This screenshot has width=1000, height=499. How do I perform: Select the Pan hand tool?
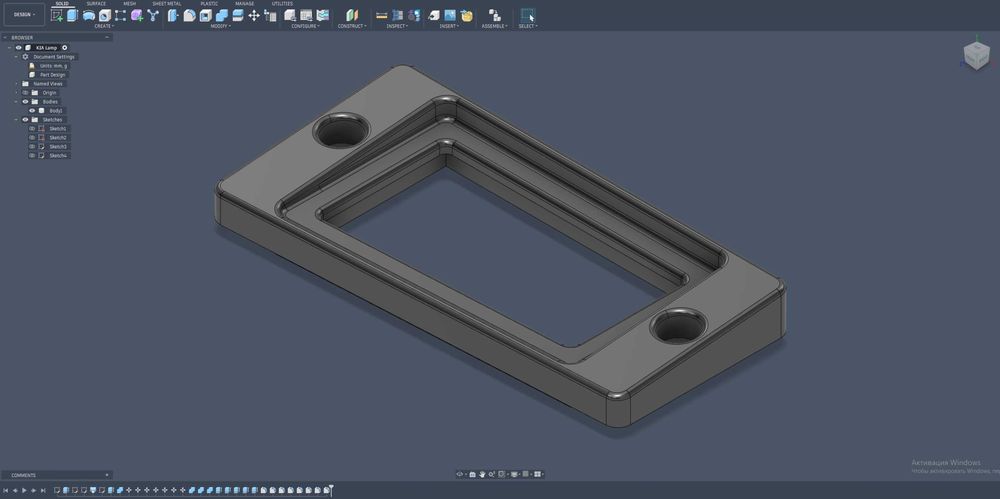tap(482, 474)
